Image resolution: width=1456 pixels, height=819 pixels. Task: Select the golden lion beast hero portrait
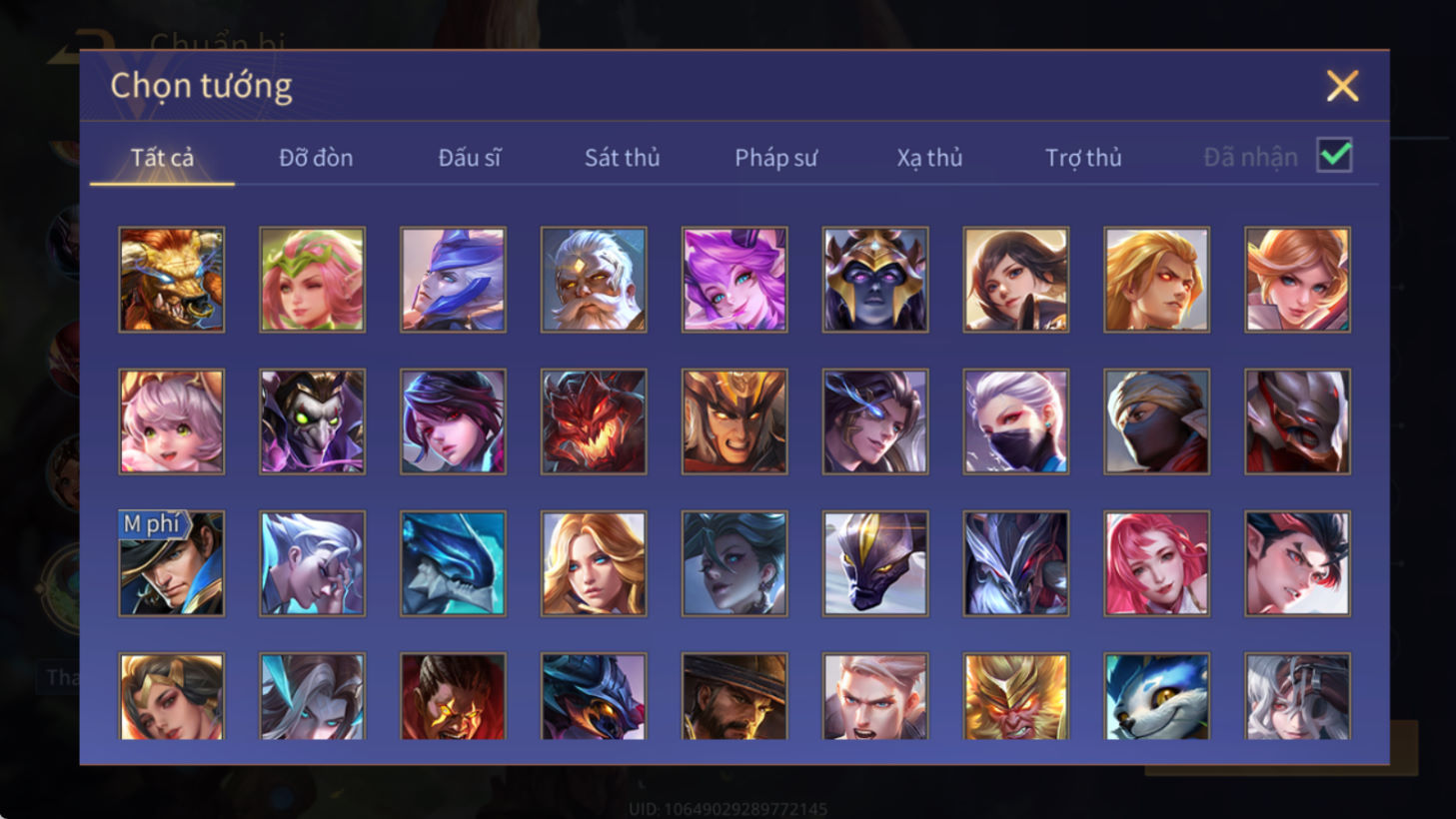(x=172, y=280)
